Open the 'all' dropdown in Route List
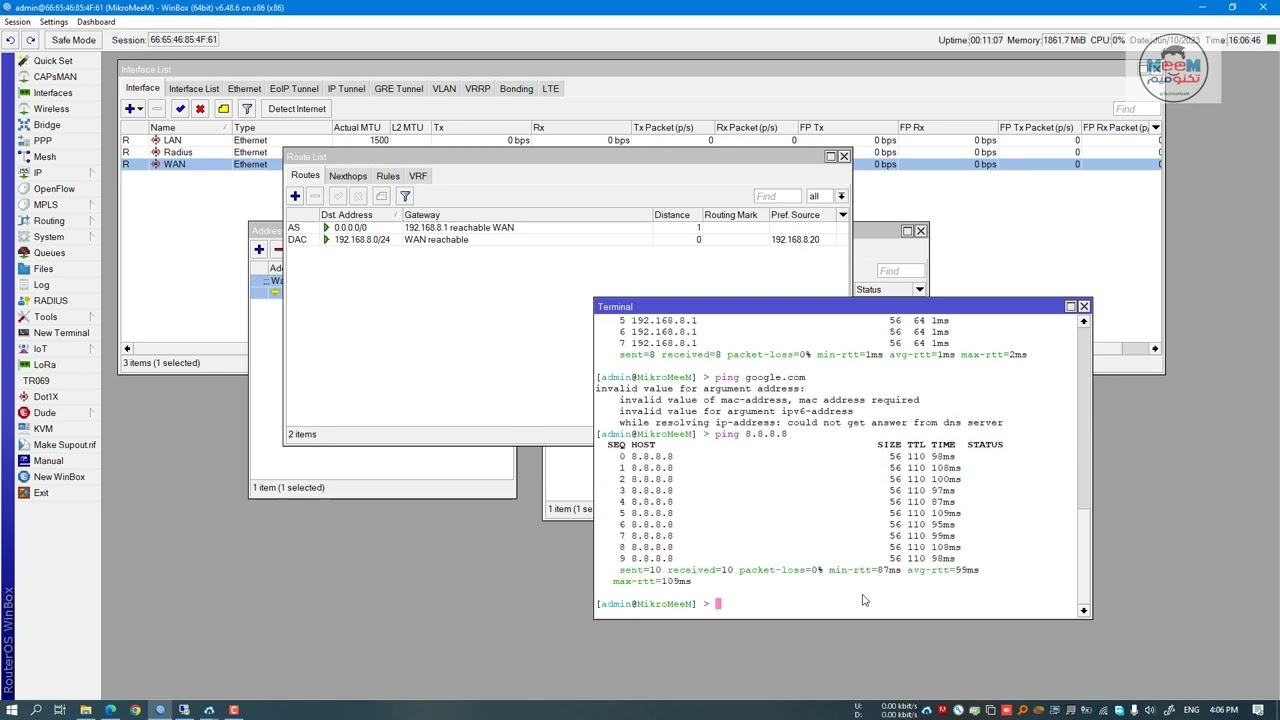Viewport: 1280px width, 720px height. pyautogui.click(x=826, y=196)
